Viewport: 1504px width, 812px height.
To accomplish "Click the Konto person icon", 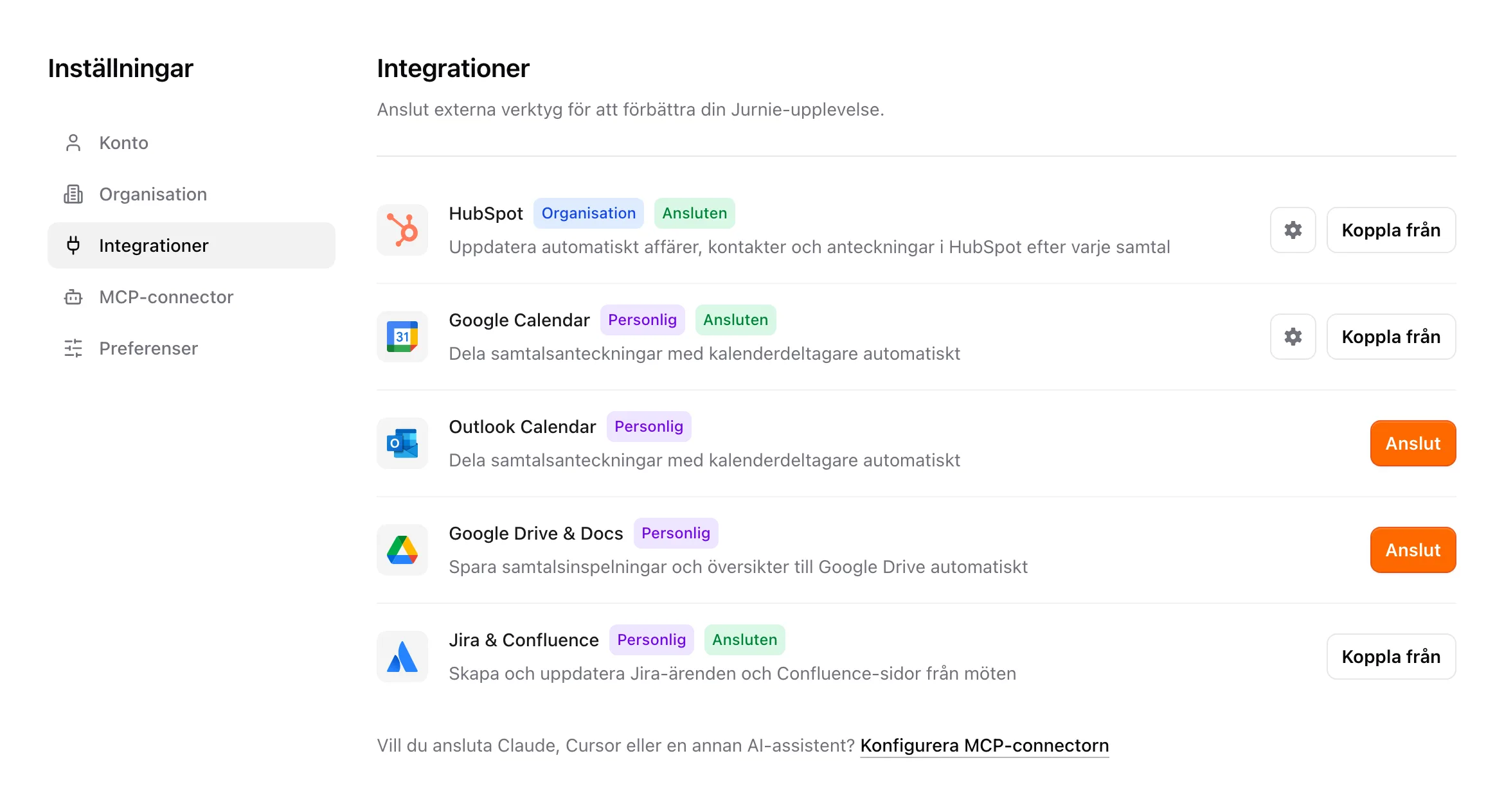I will [73, 143].
